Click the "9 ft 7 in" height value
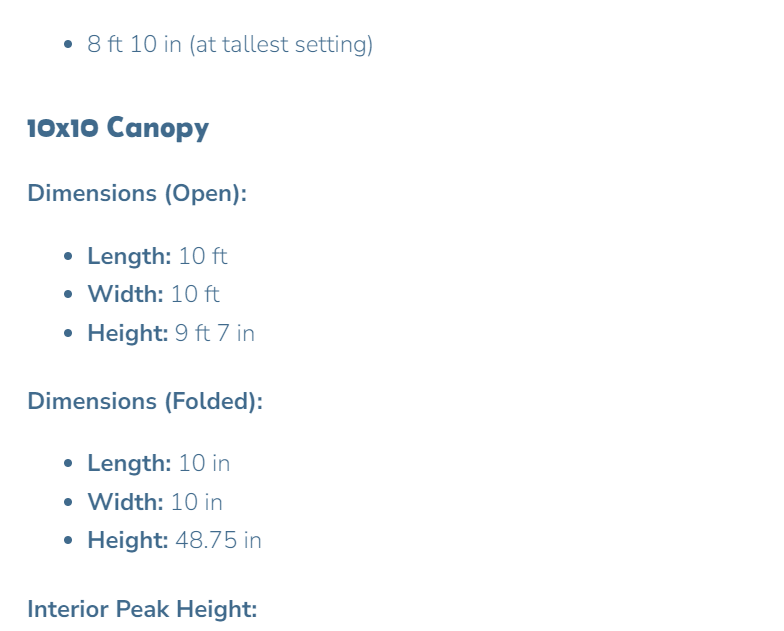784x631 pixels. click(215, 333)
